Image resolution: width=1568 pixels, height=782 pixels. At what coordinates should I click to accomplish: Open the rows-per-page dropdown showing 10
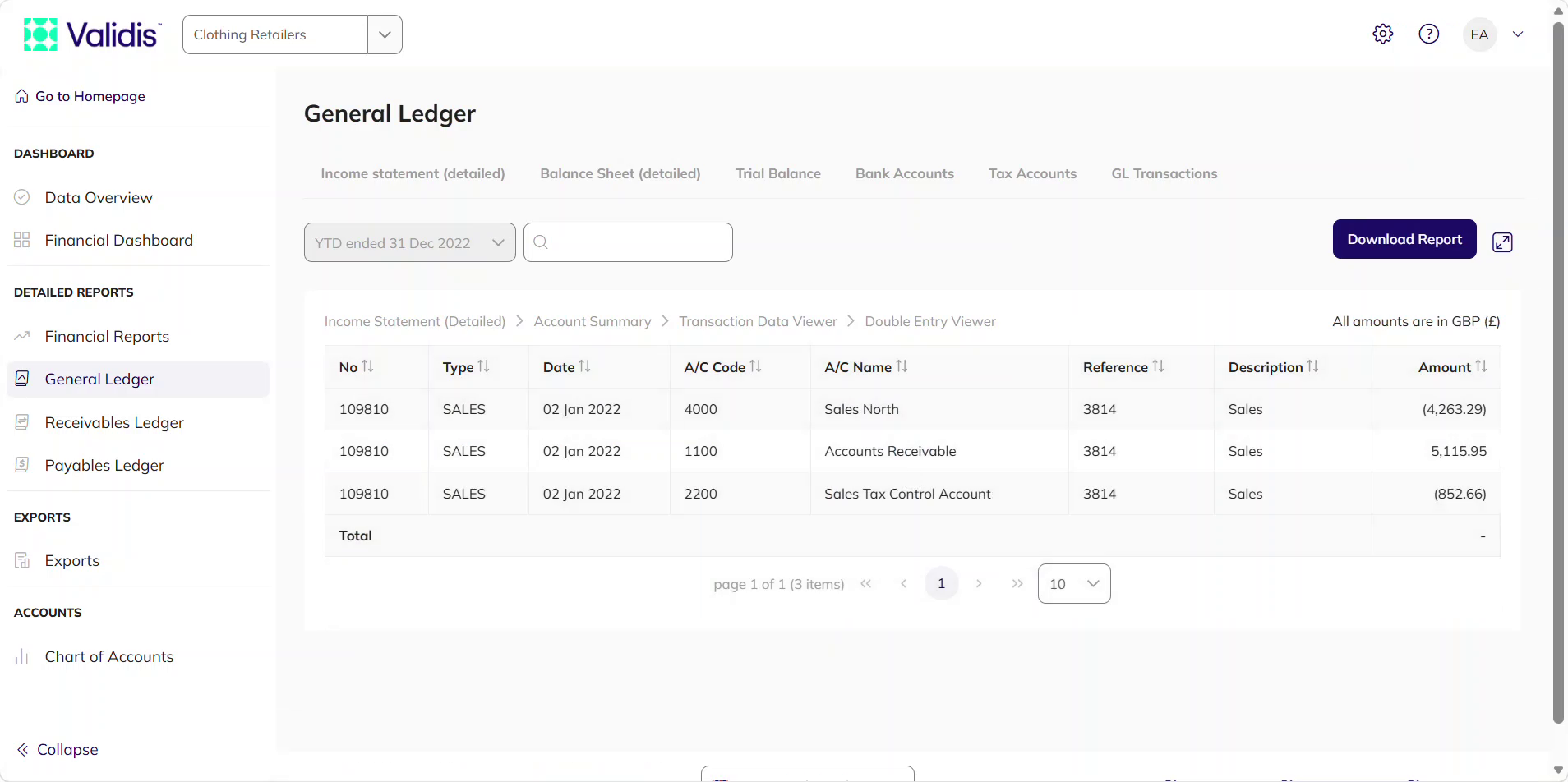coord(1074,583)
